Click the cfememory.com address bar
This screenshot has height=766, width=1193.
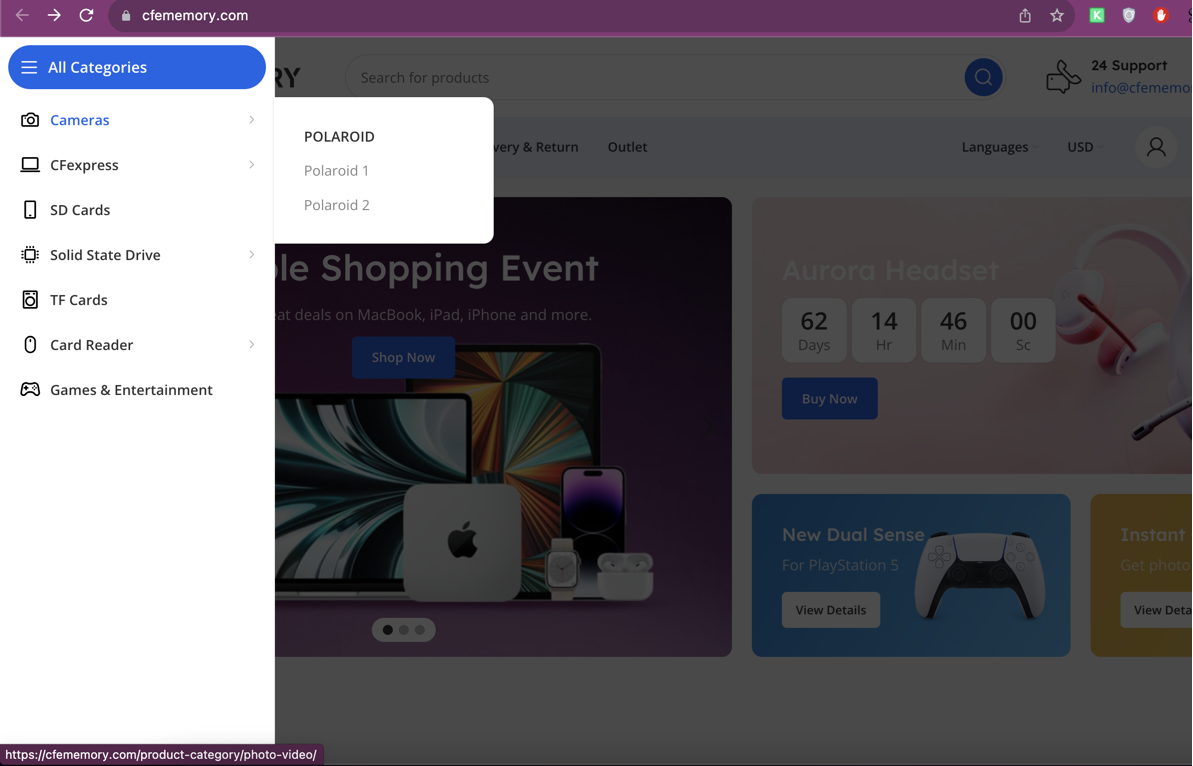coord(195,15)
